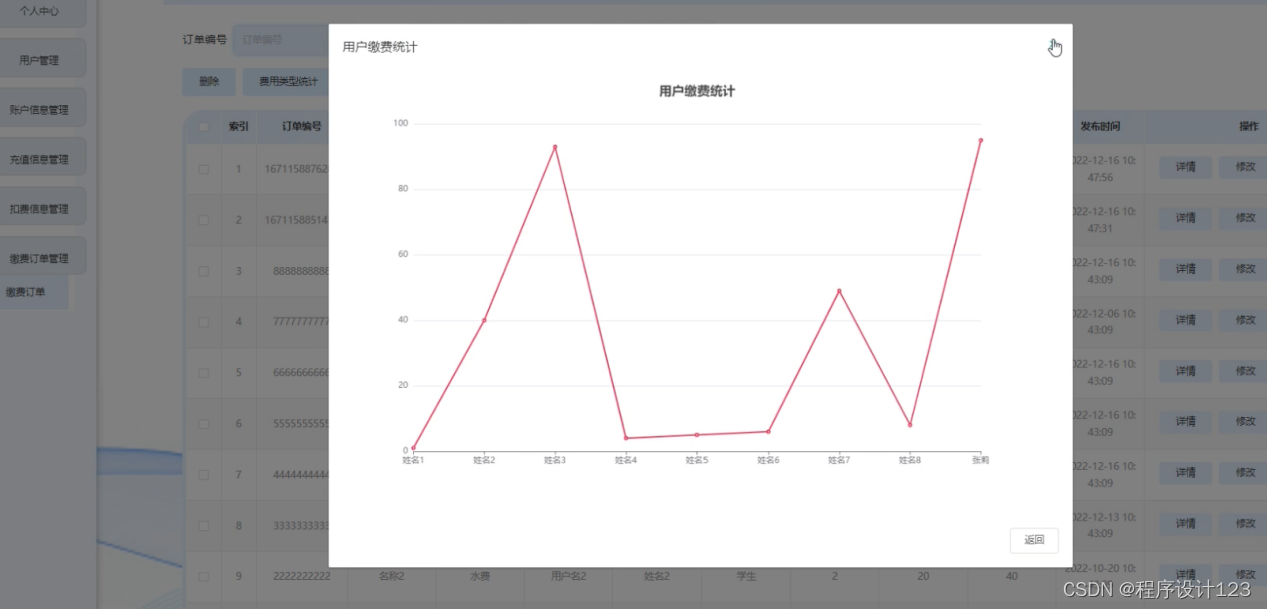The width and height of the screenshot is (1267, 609).
Task: Click the 用户缴费统计 dialog header title
Action: click(380, 47)
